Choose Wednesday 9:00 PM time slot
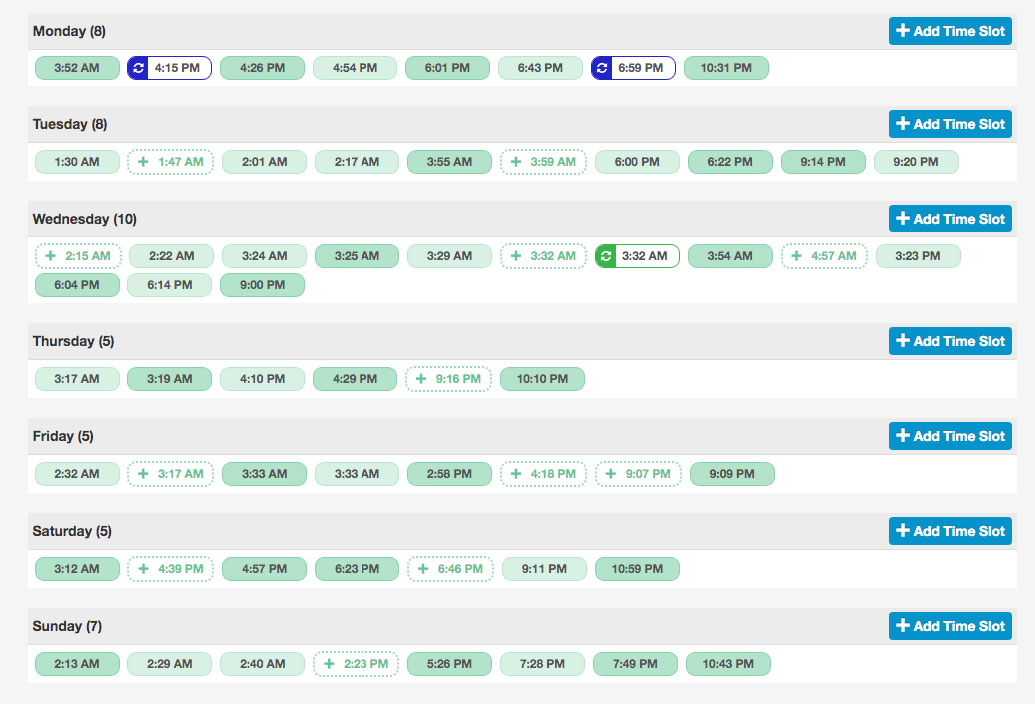Image resolution: width=1035 pixels, height=704 pixels. [x=262, y=285]
